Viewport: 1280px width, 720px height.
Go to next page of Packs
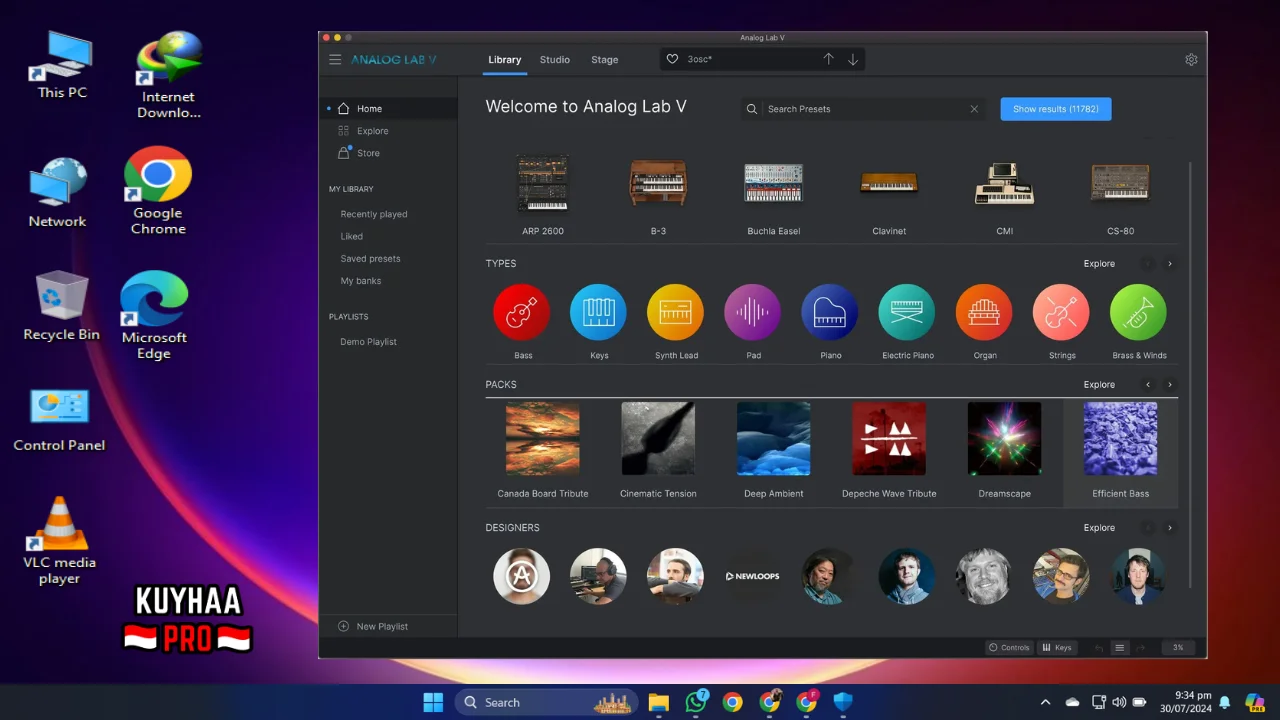1170,385
